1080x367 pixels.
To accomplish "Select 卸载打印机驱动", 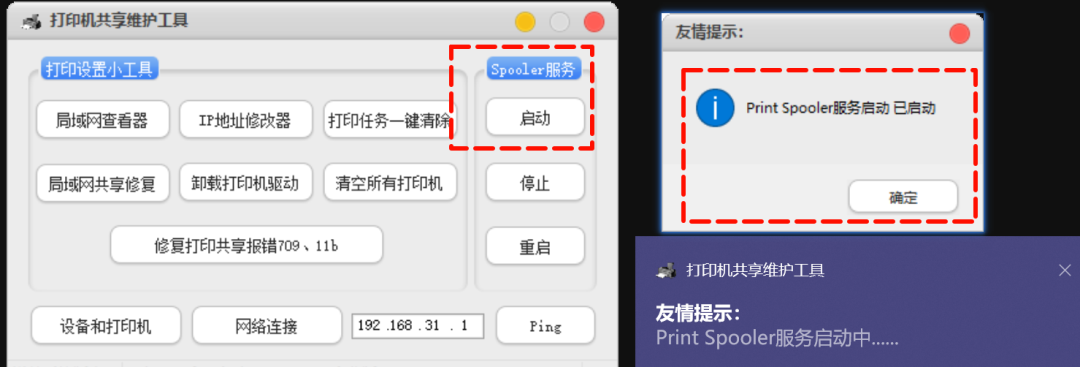I will click(245, 183).
